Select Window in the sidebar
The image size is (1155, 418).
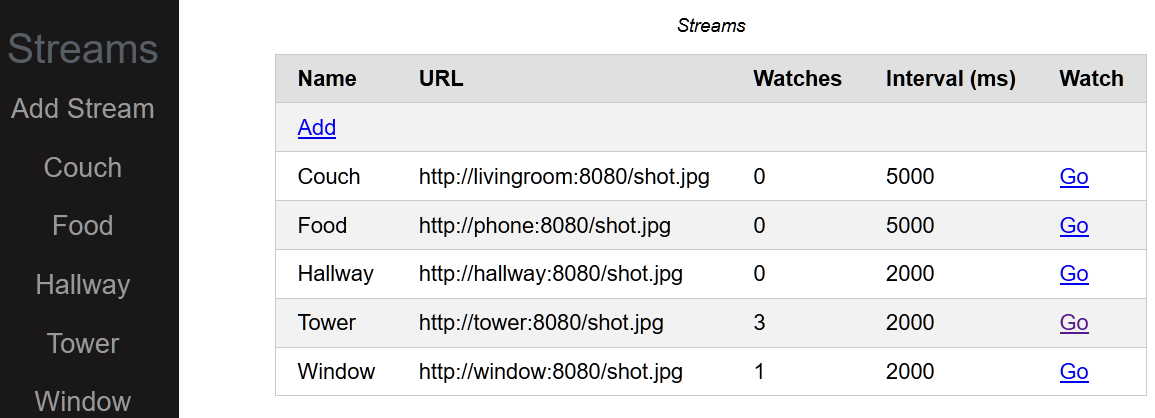coord(83,402)
